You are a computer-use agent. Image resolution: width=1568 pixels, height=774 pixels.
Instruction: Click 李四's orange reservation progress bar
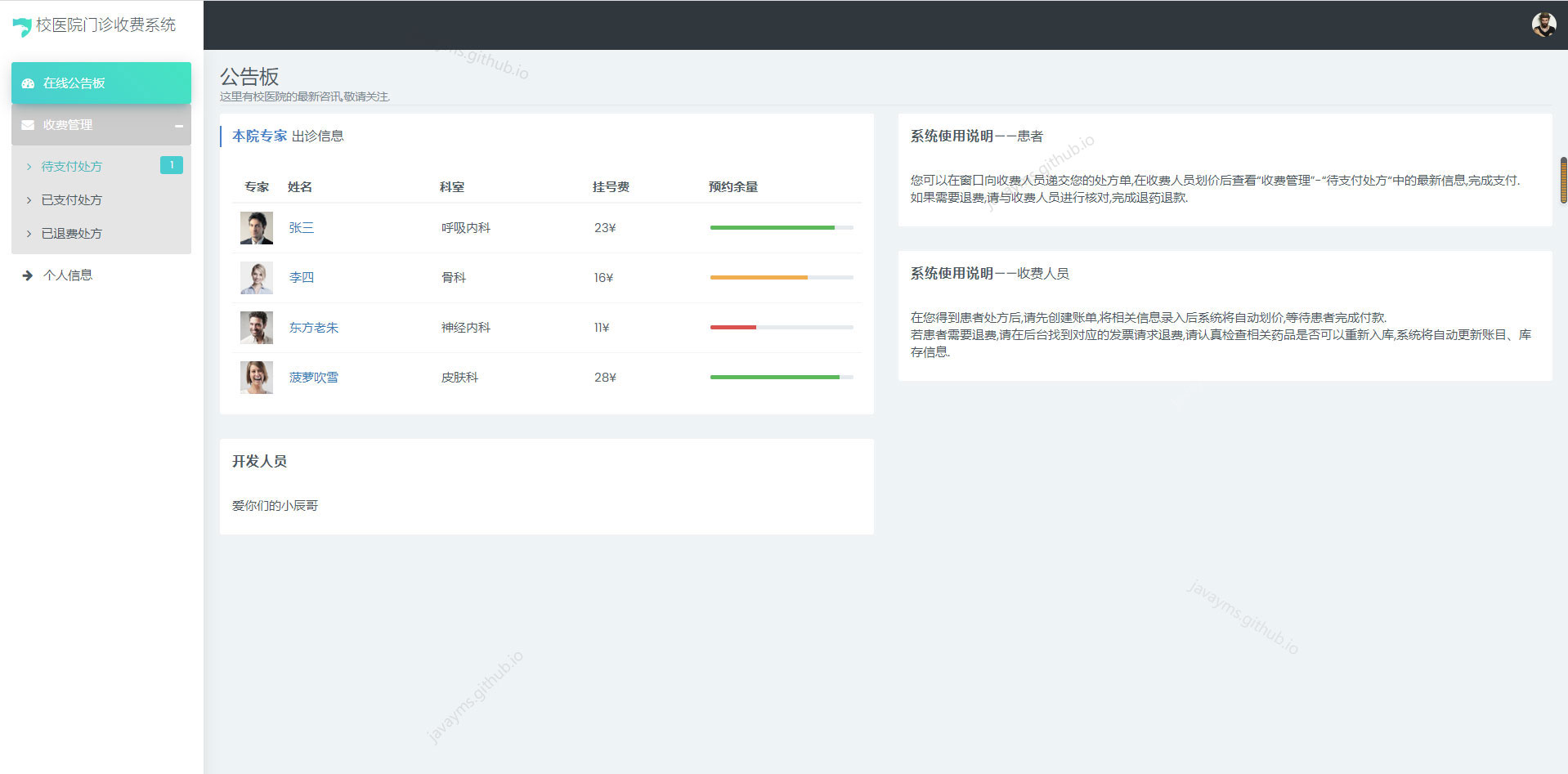756,277
